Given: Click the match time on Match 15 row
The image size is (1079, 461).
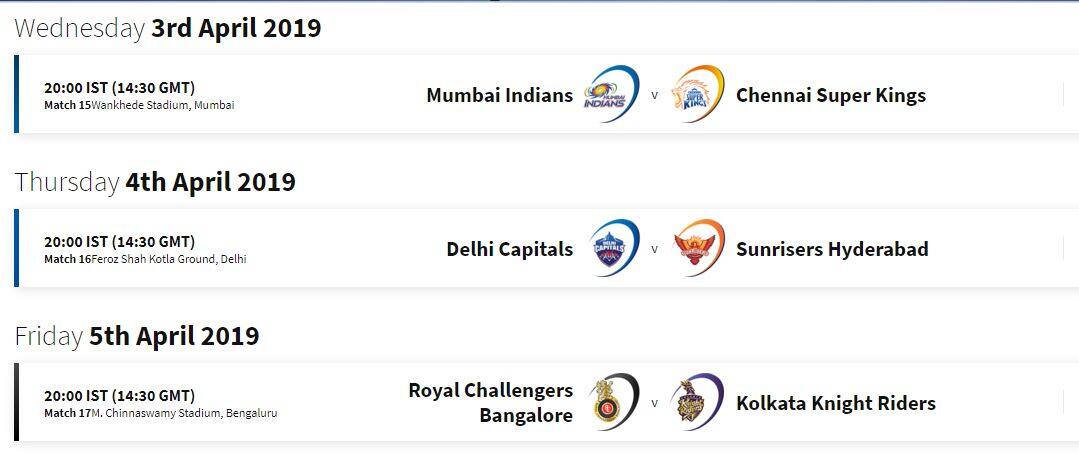Looking at the screenshot, I should coord(120,88).
